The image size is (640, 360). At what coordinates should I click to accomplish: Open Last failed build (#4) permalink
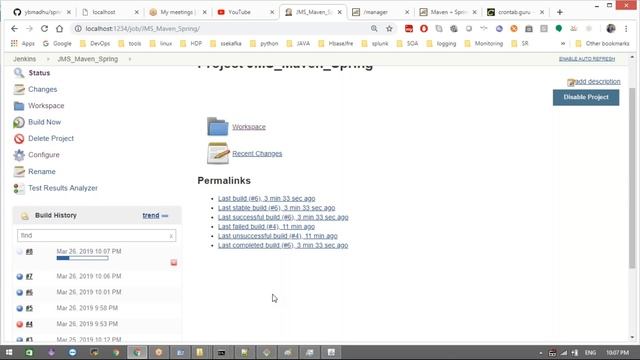coord(266,227)
